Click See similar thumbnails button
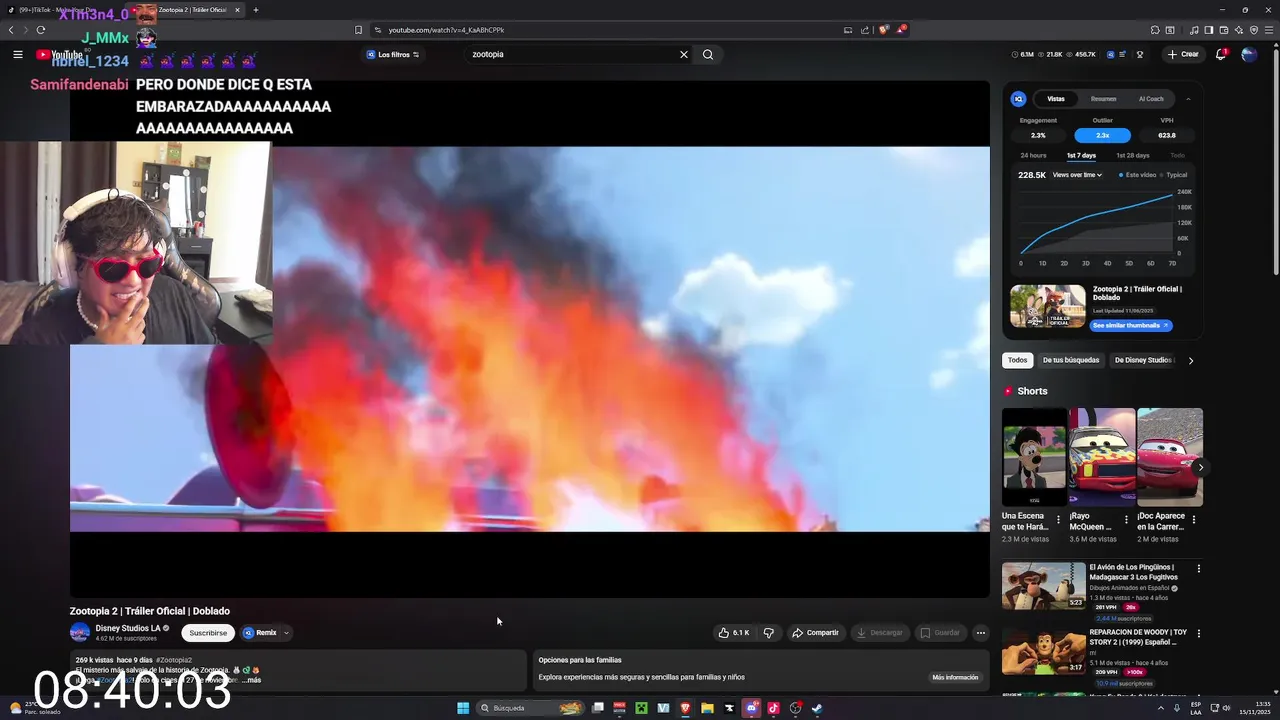Viewport: 1280px width, 720px height. (x=1130, y=325)
